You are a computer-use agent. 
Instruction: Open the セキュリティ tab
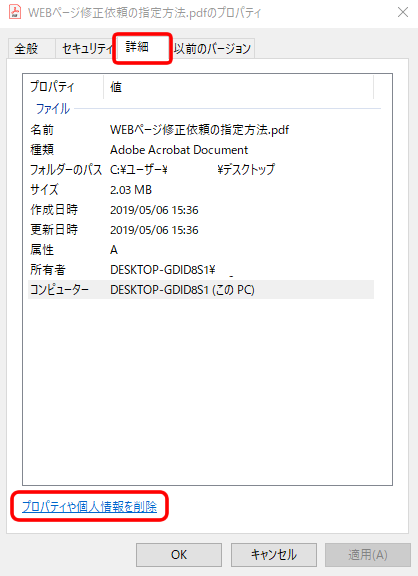pos(87,48)
